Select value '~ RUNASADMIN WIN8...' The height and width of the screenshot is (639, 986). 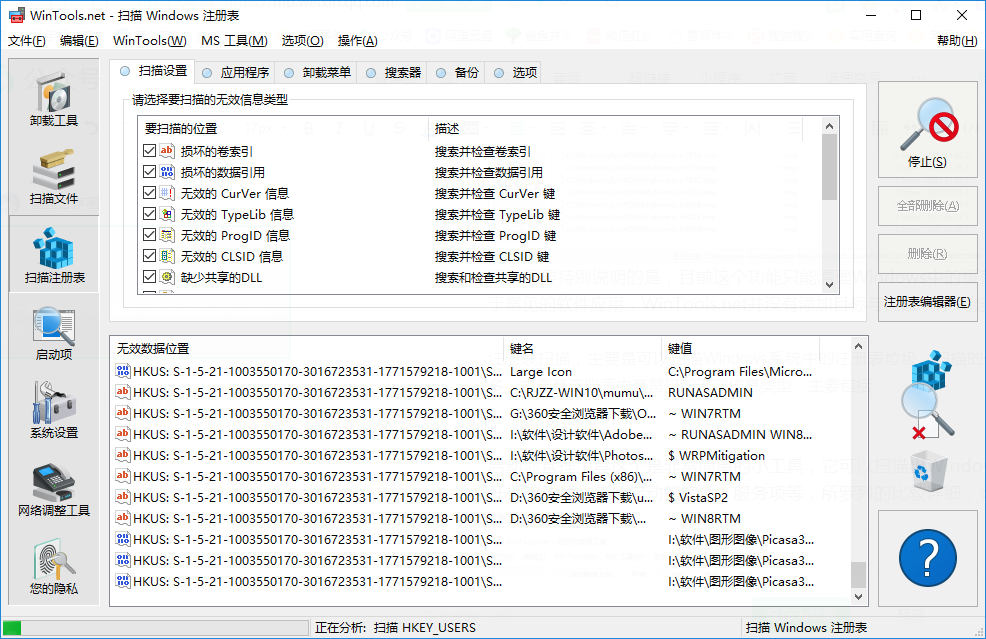[x=740, y=435]
